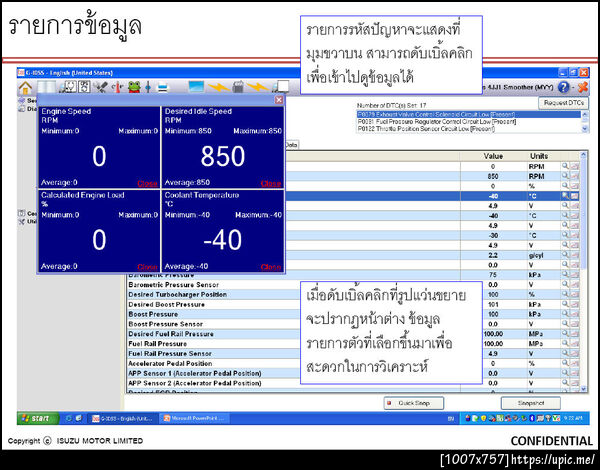
Task: Click the printer icon in toolbar
Action: pos(163,88)
